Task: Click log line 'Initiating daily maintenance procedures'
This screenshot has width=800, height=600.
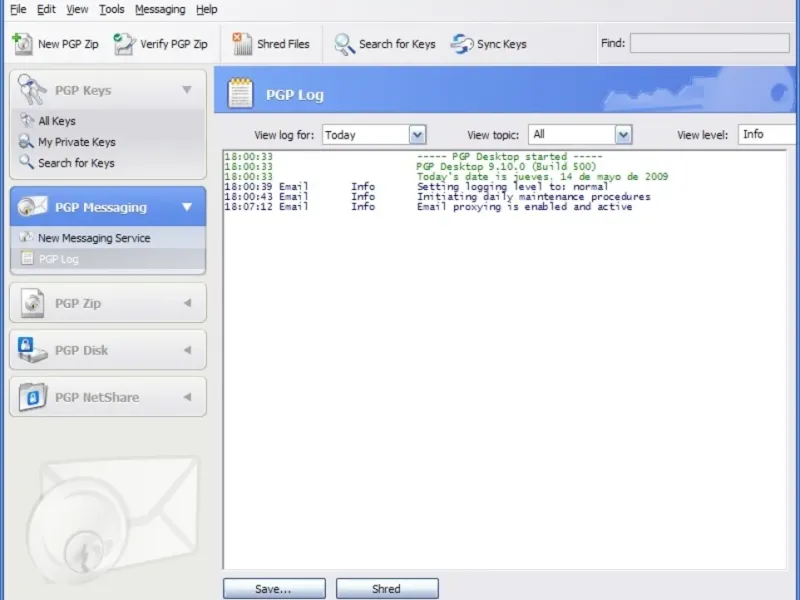Action: click(534, 196)
